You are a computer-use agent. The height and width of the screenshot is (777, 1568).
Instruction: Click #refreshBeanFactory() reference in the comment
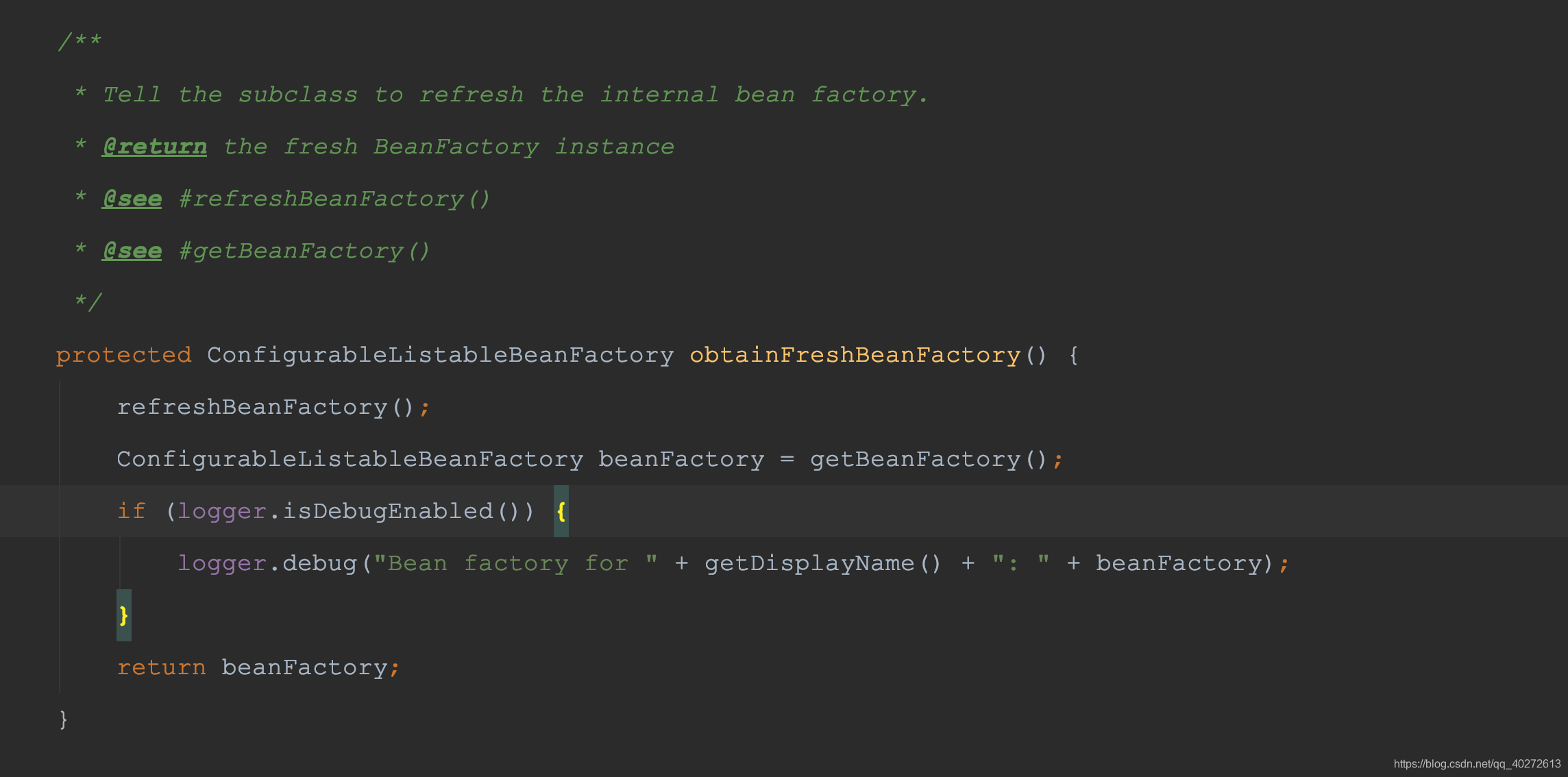pyautogui.click(x=334, y=199)
